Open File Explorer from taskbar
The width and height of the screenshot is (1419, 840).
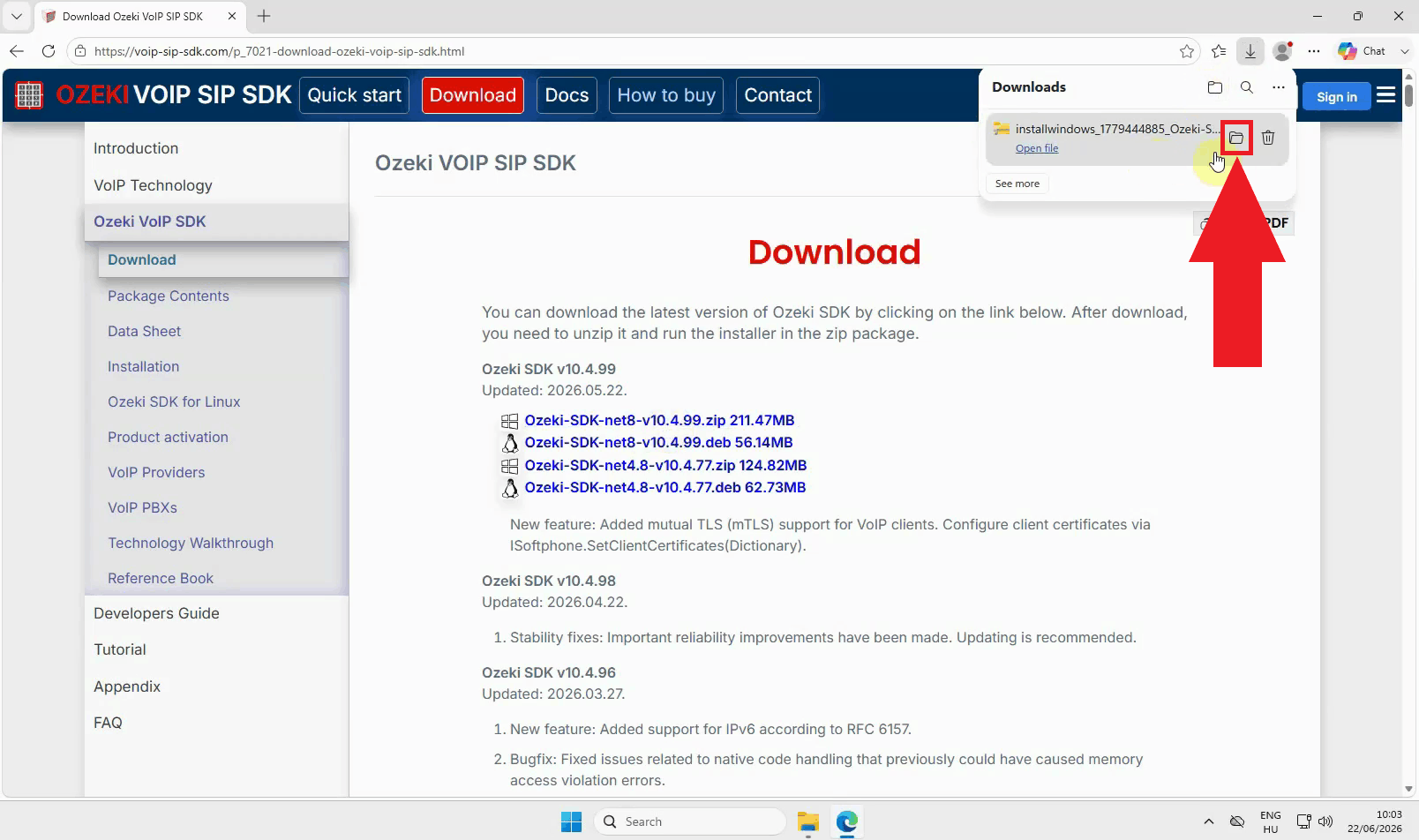[x=807, y=821]
